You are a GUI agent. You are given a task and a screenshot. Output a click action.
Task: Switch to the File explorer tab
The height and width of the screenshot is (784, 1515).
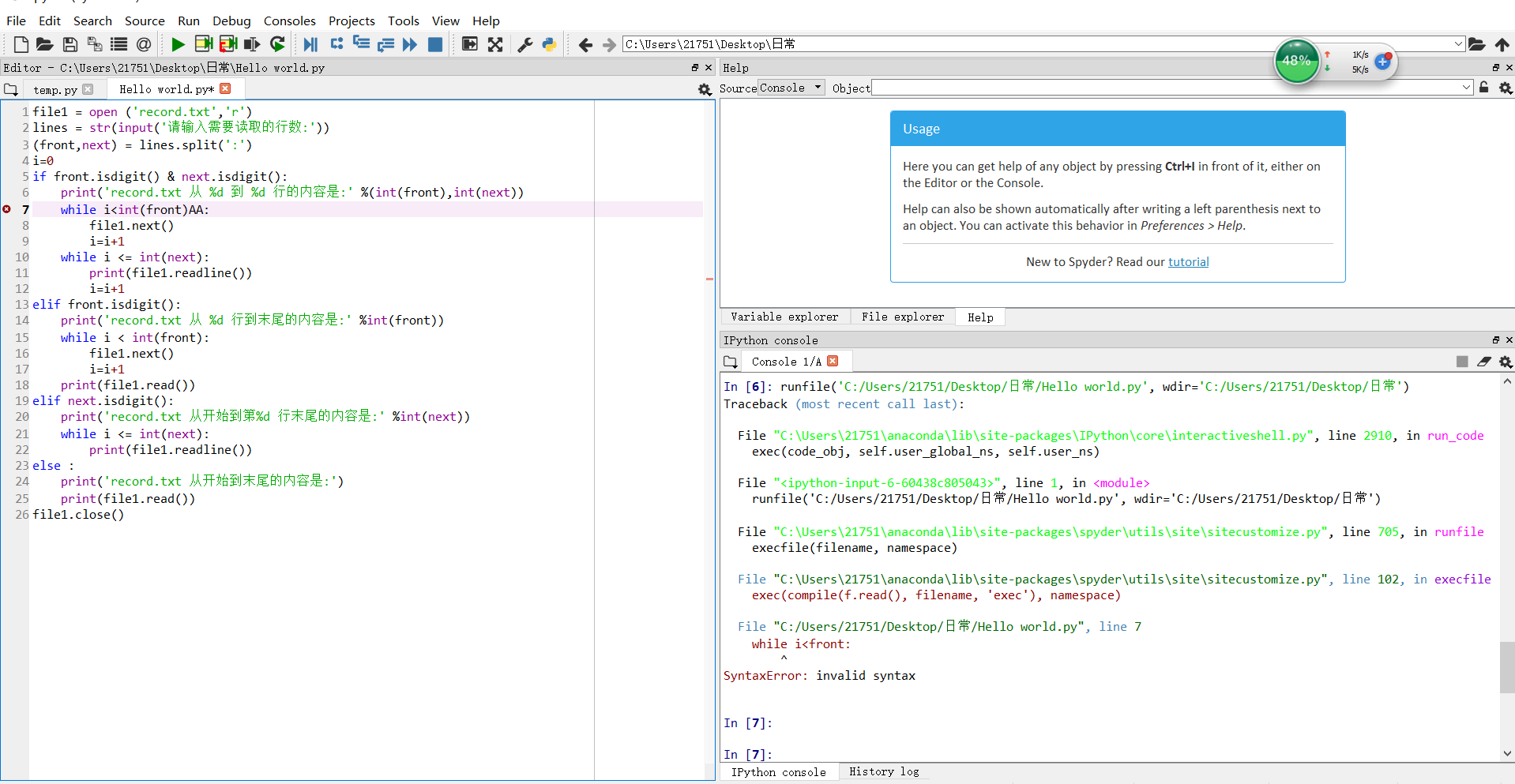[903, 317]
